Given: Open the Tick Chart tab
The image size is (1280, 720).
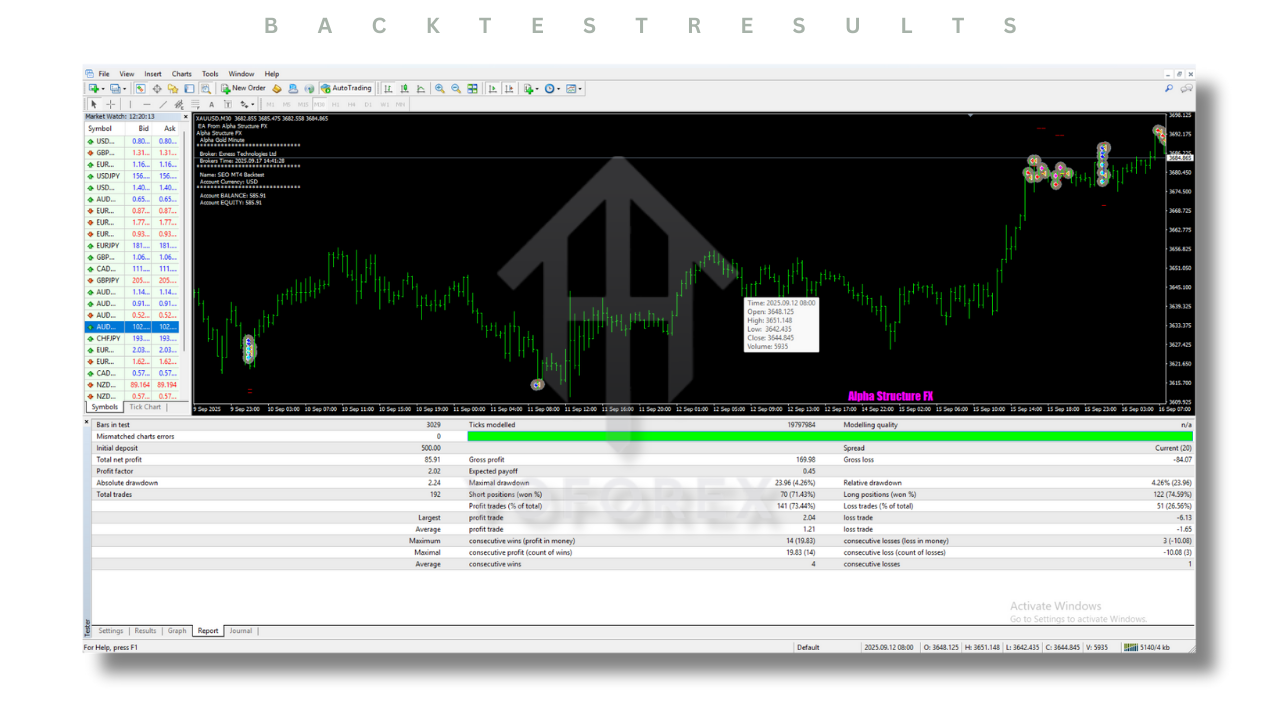Looking at the screenshot, I should click(x=145, y=407).
